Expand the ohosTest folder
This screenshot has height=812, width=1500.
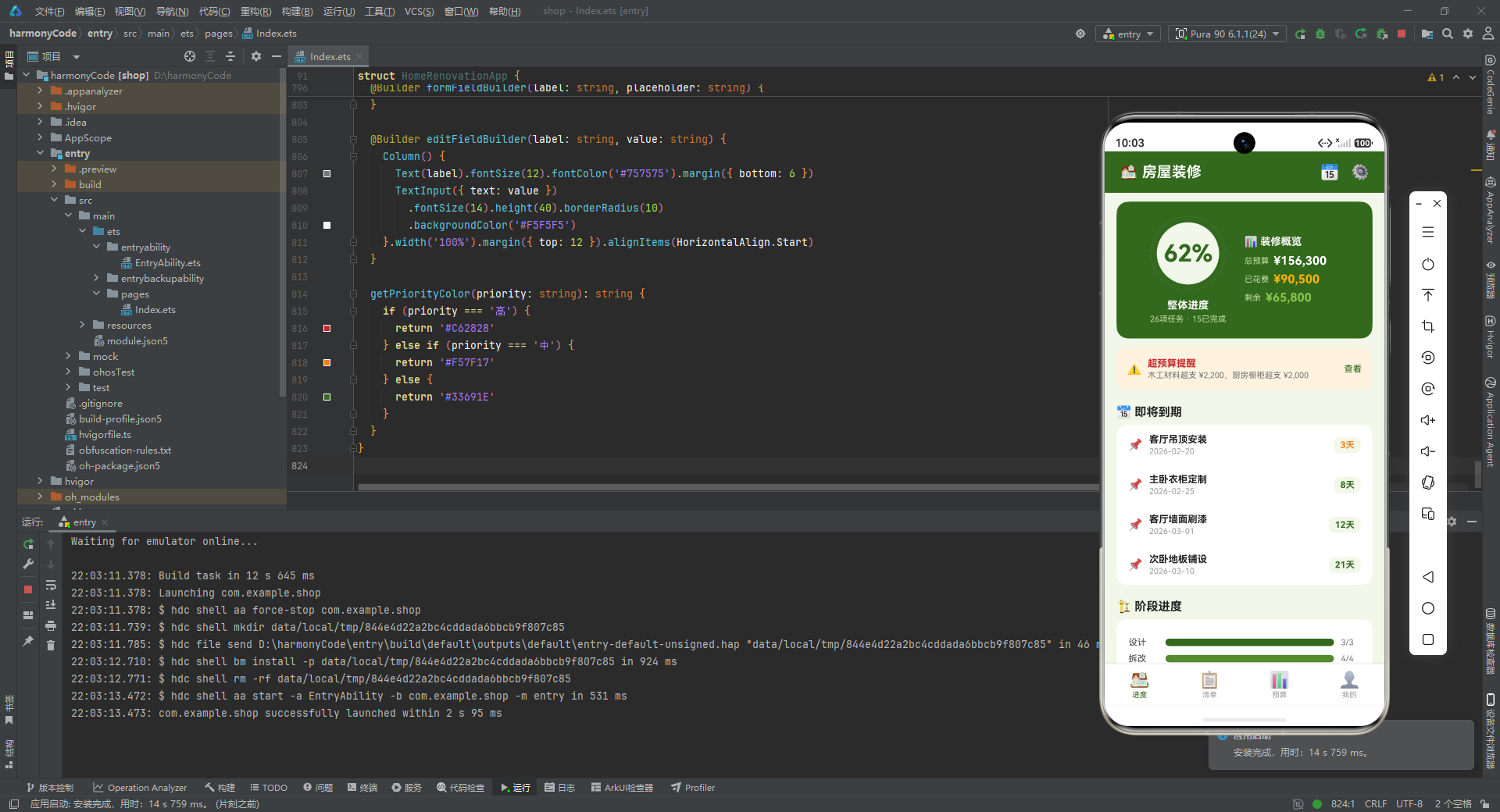pos(68,372)
